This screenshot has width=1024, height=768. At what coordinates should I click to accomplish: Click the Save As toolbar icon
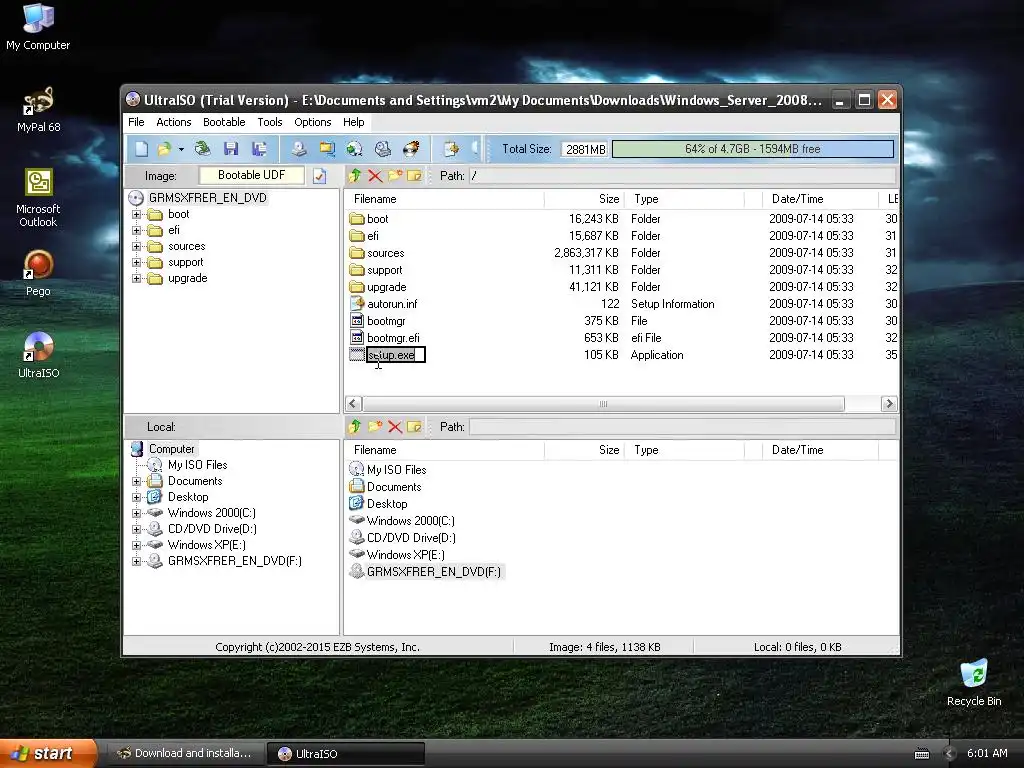tap(259, 149)
